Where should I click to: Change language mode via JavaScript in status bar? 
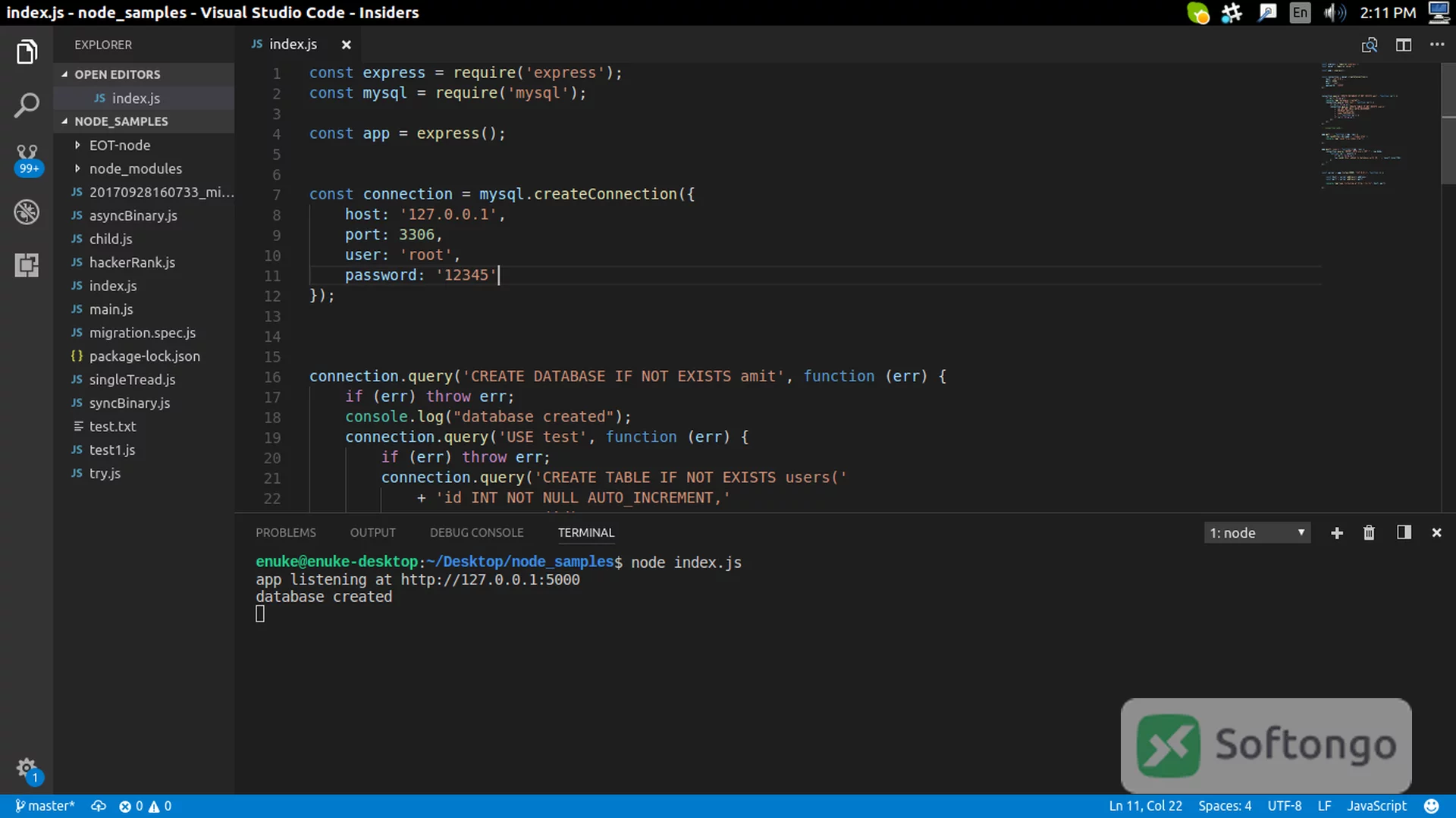1376,806
